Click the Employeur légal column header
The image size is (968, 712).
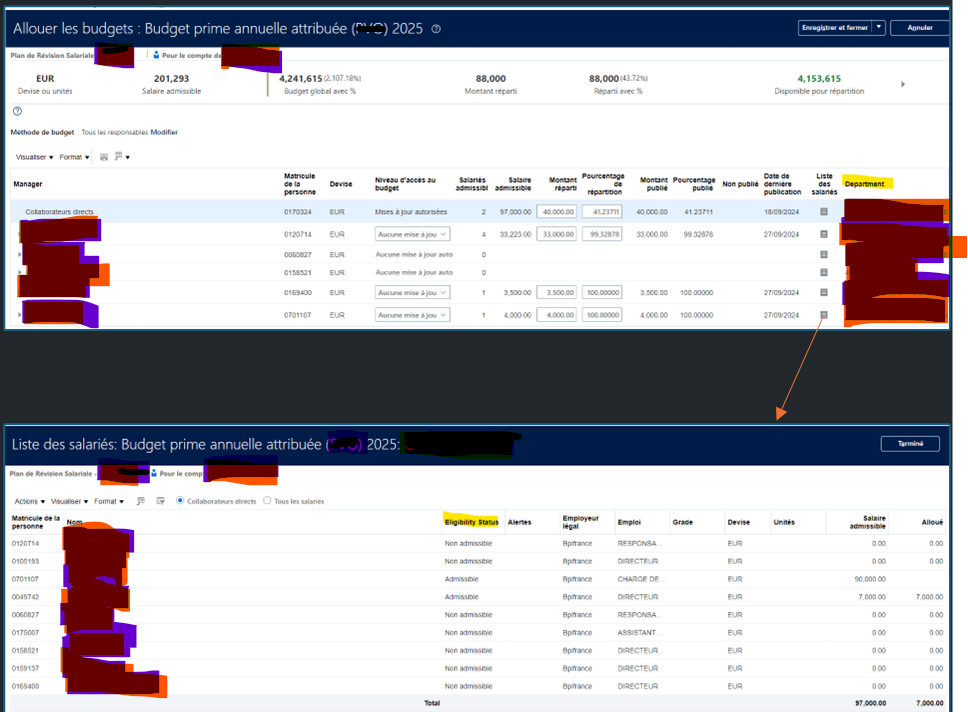coord(580,522)
